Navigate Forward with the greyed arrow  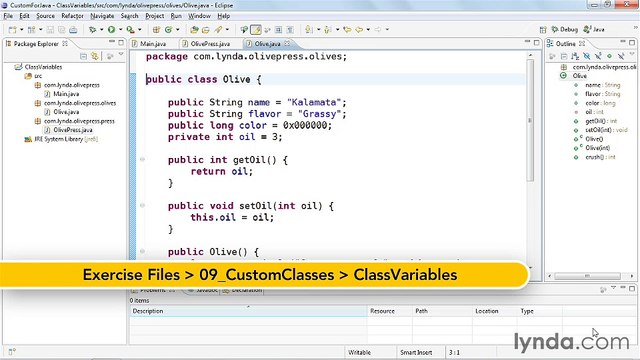(378, 29)
